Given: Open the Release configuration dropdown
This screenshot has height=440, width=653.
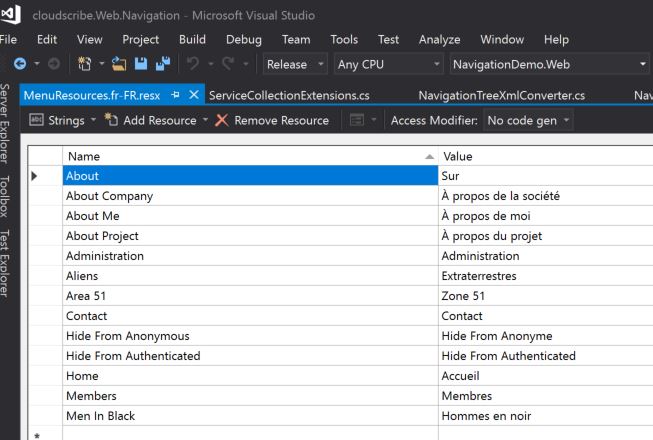Looking at the screenshot, I should click(x=295, y=64).
